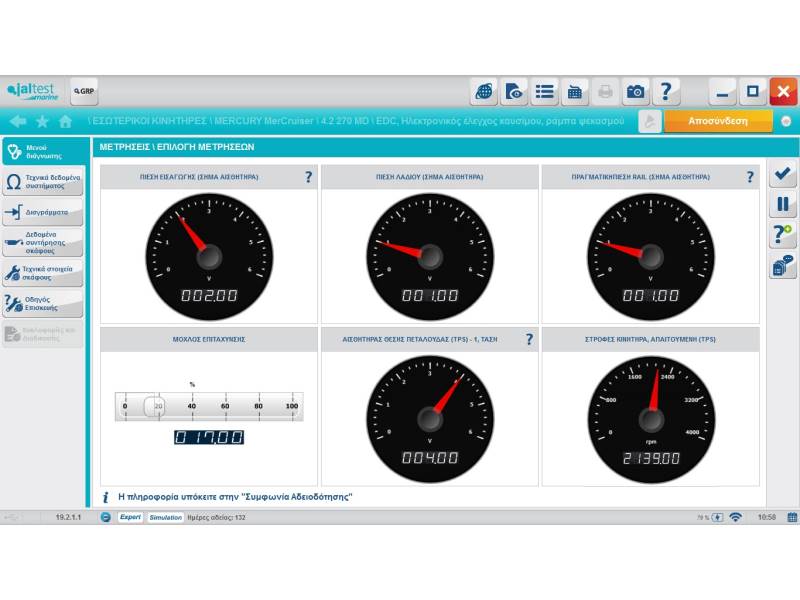
Task: Confirm with the checkmark button on right
Action: coord(782,174)
